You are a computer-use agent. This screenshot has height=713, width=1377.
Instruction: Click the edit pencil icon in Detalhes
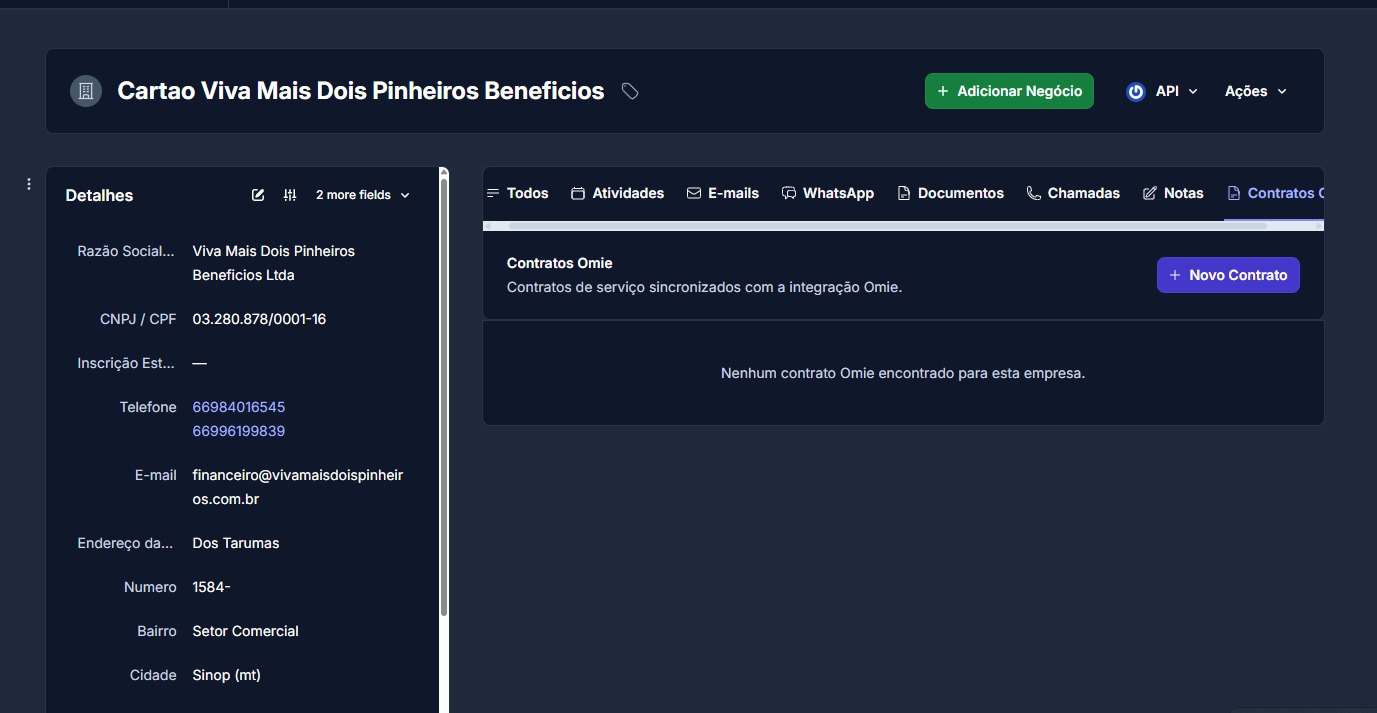pos(258,195)
